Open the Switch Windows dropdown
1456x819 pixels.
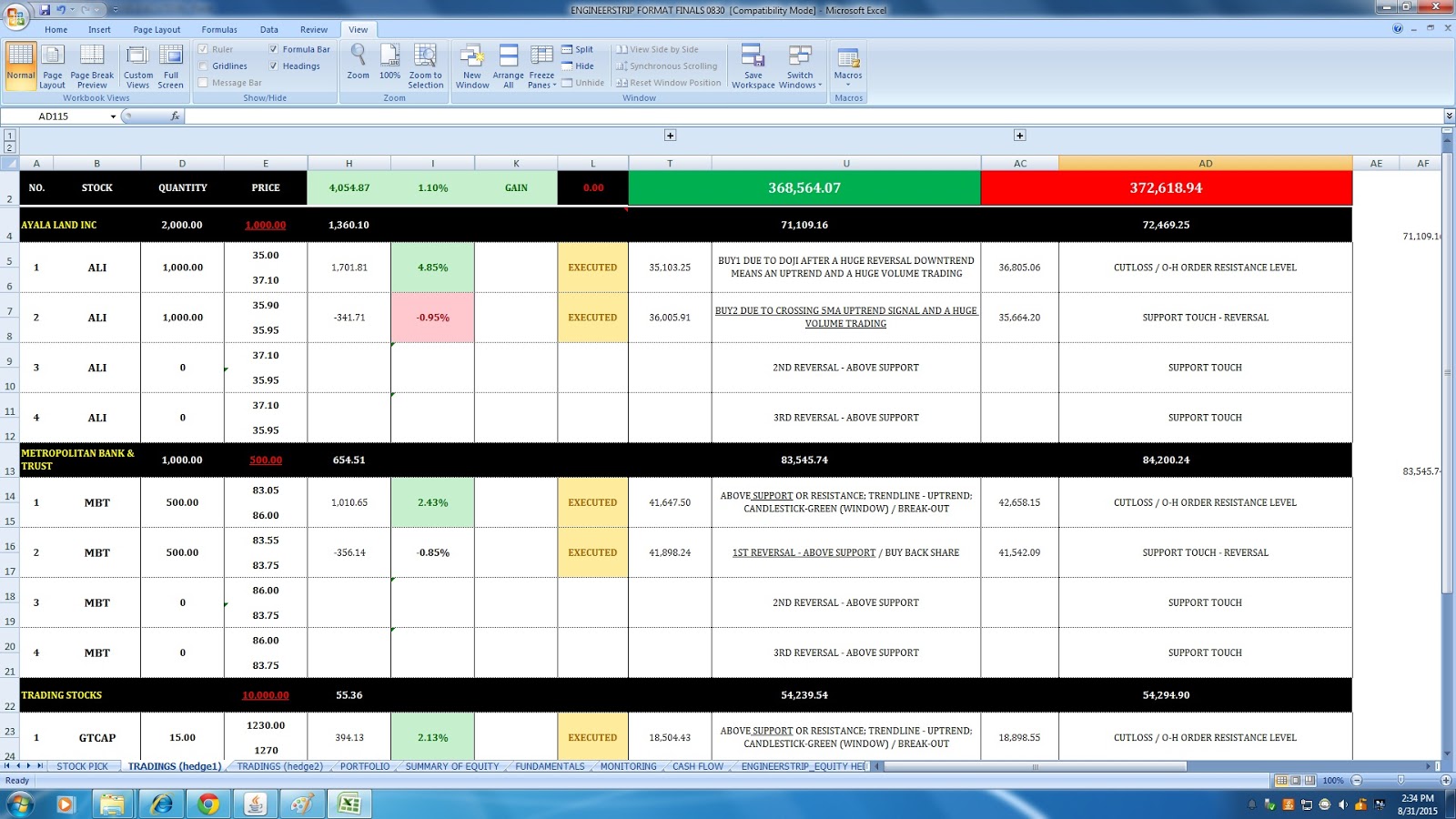click(800, 66)
